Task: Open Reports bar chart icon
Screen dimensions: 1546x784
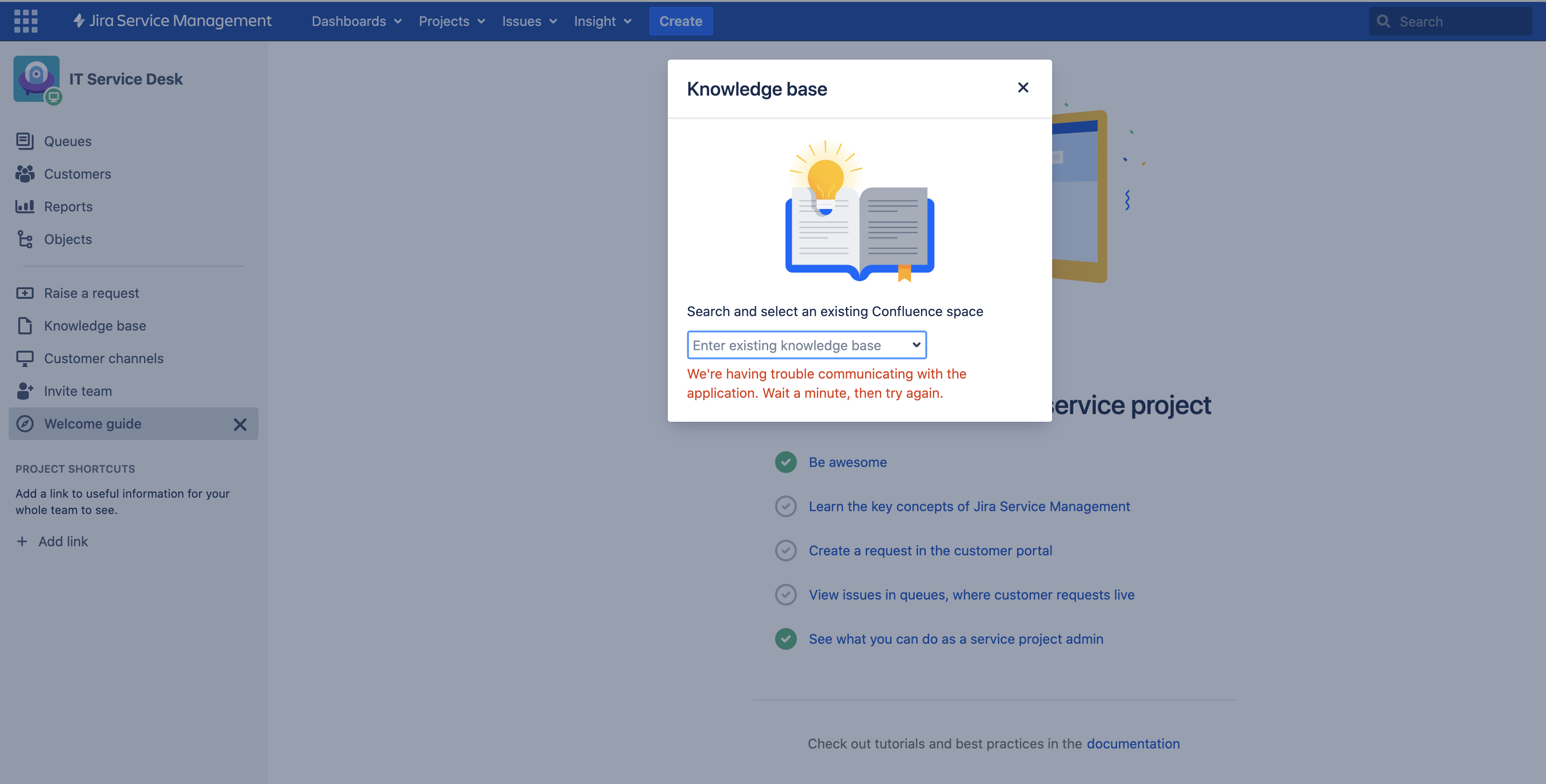Action: [25, 207]
